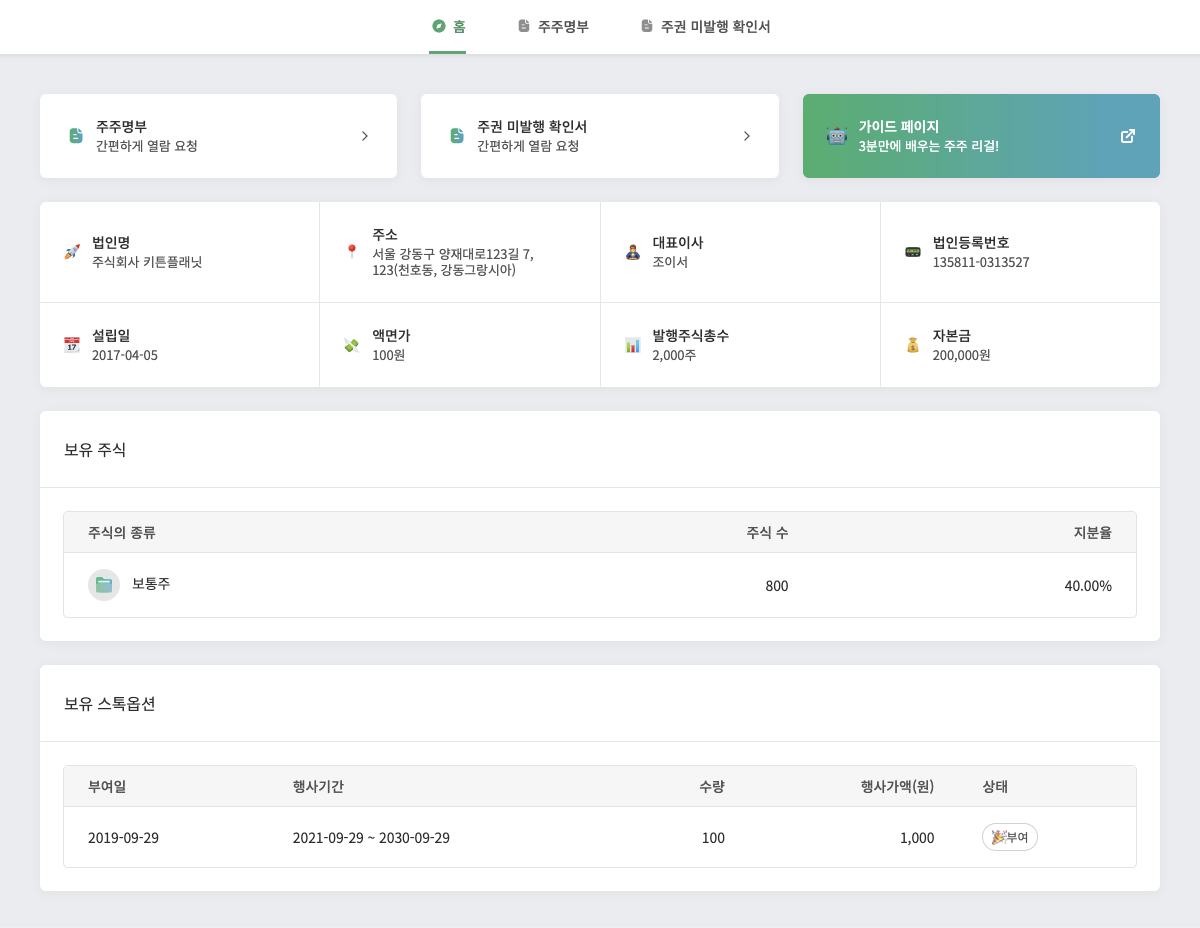Screen dimensions: 1200x928
Task: Click the location pin icon beside 주소
Action: [x=352, y=252]
